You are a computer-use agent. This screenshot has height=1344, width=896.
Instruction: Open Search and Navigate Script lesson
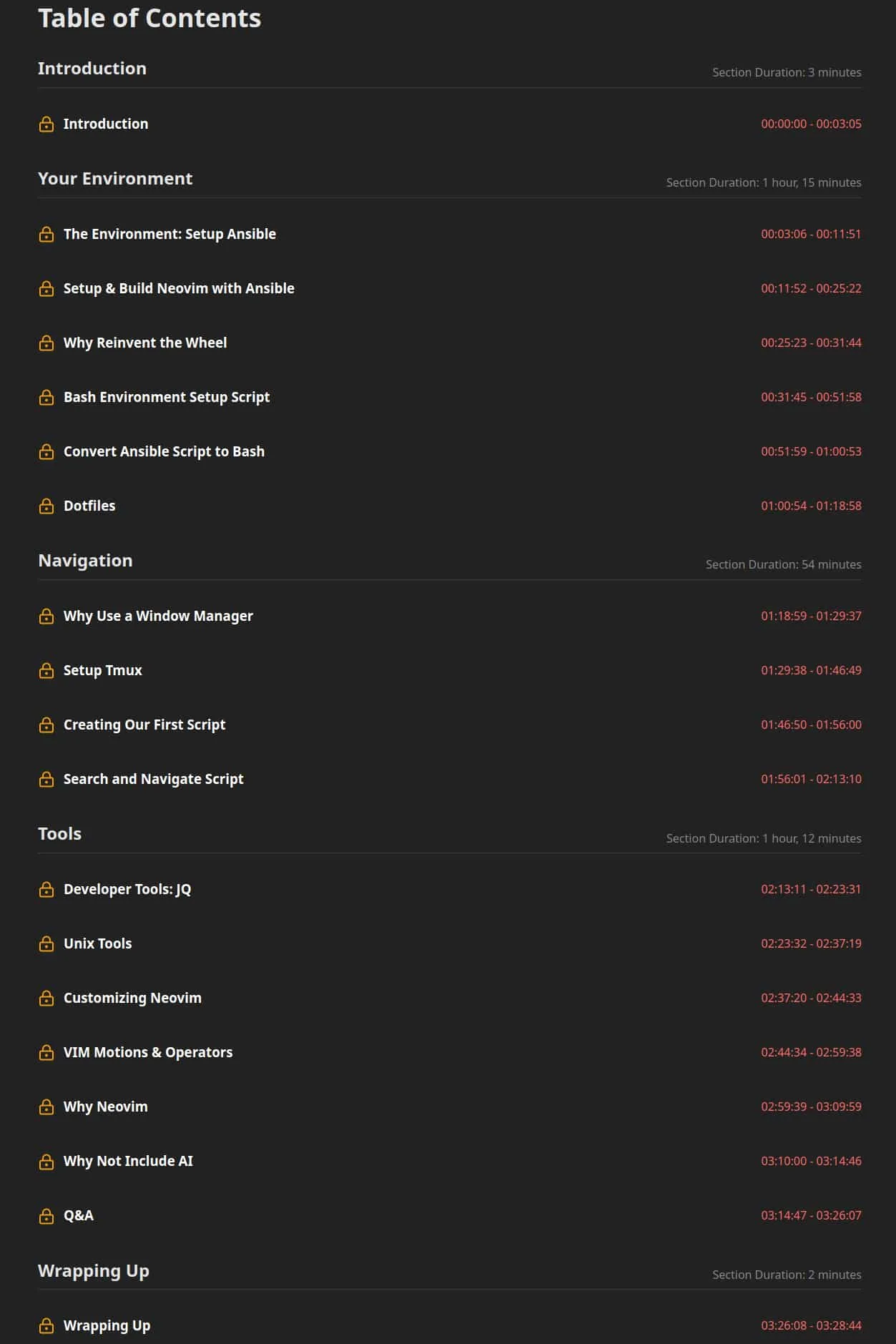[153, 779]
